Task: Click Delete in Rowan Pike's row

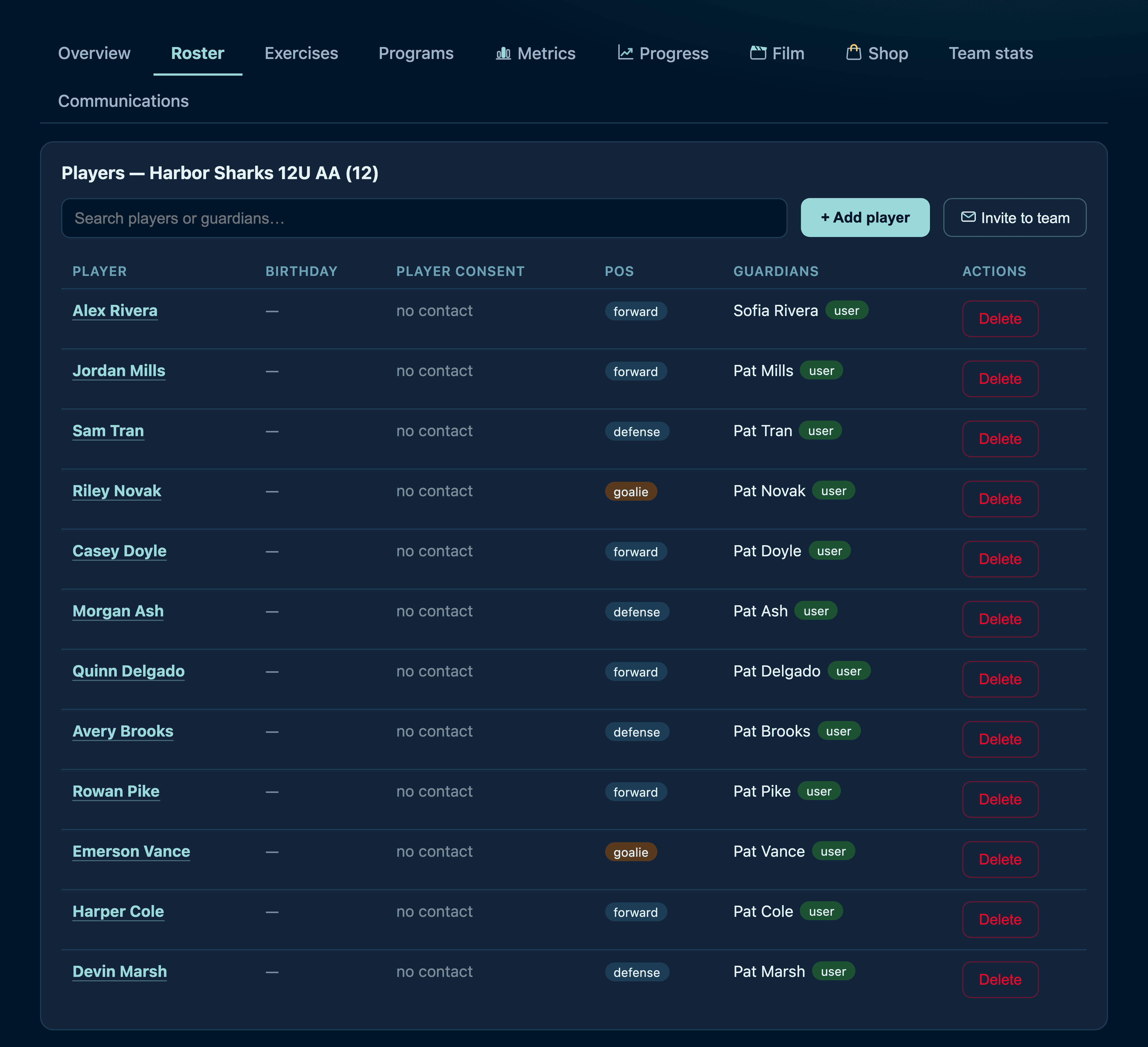Action: [1000, 799]
